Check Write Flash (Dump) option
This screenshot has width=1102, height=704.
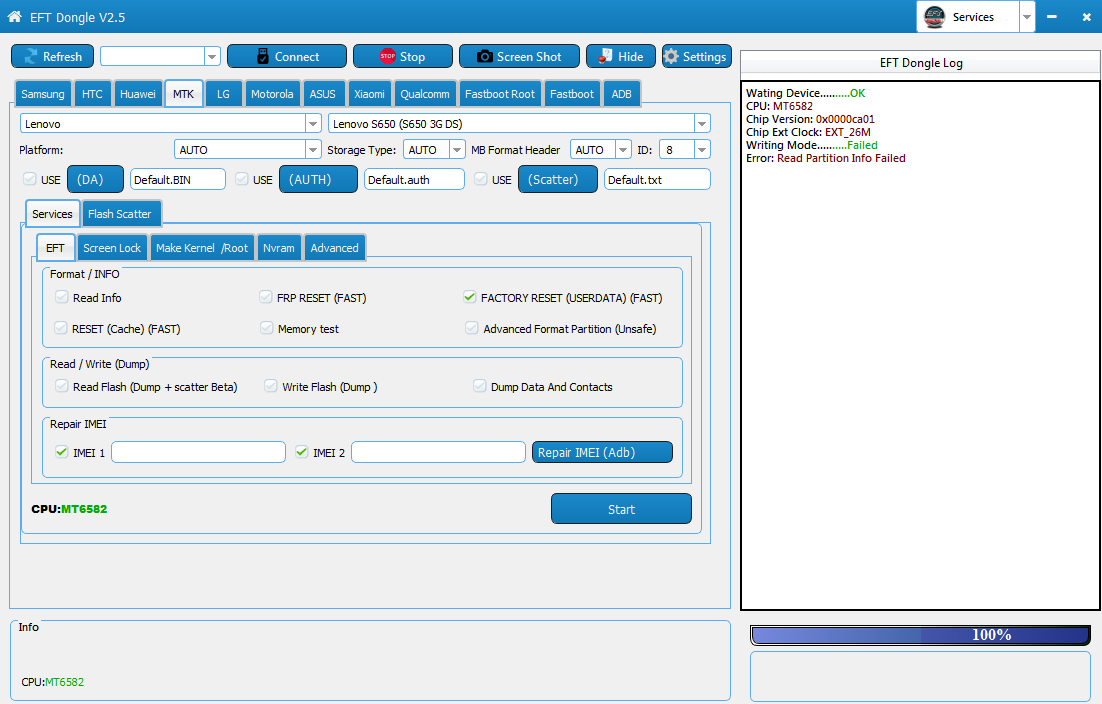pyautogui.click(x=271, y=386)
